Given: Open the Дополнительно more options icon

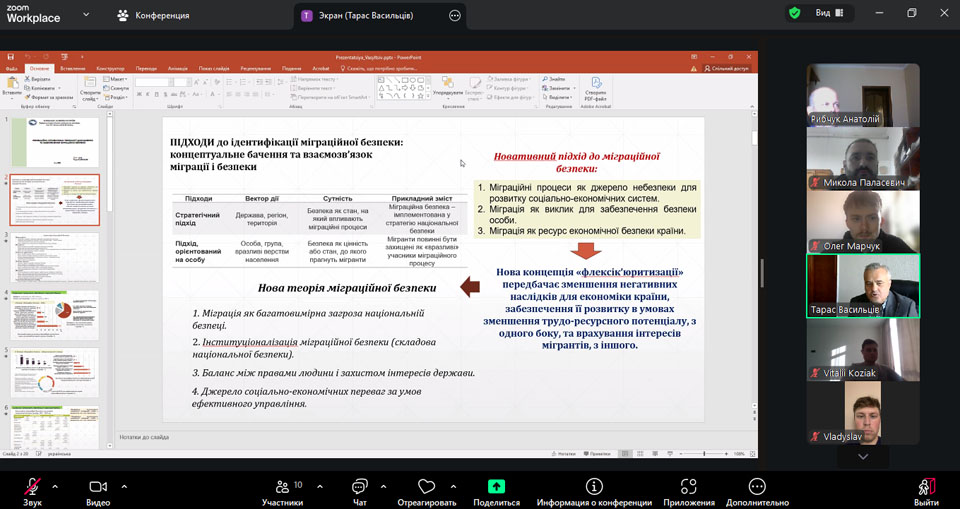Looking at the screenshot, I should click(x=757, y=487).
